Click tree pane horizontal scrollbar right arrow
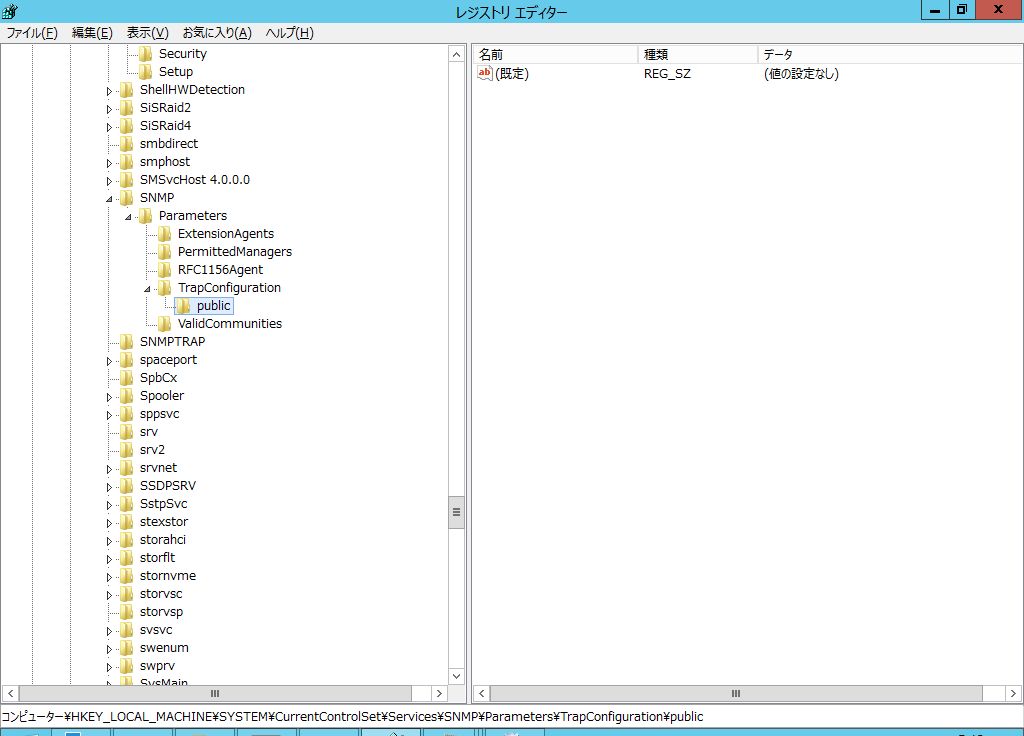1024x736 pixels. pos(440,694)
